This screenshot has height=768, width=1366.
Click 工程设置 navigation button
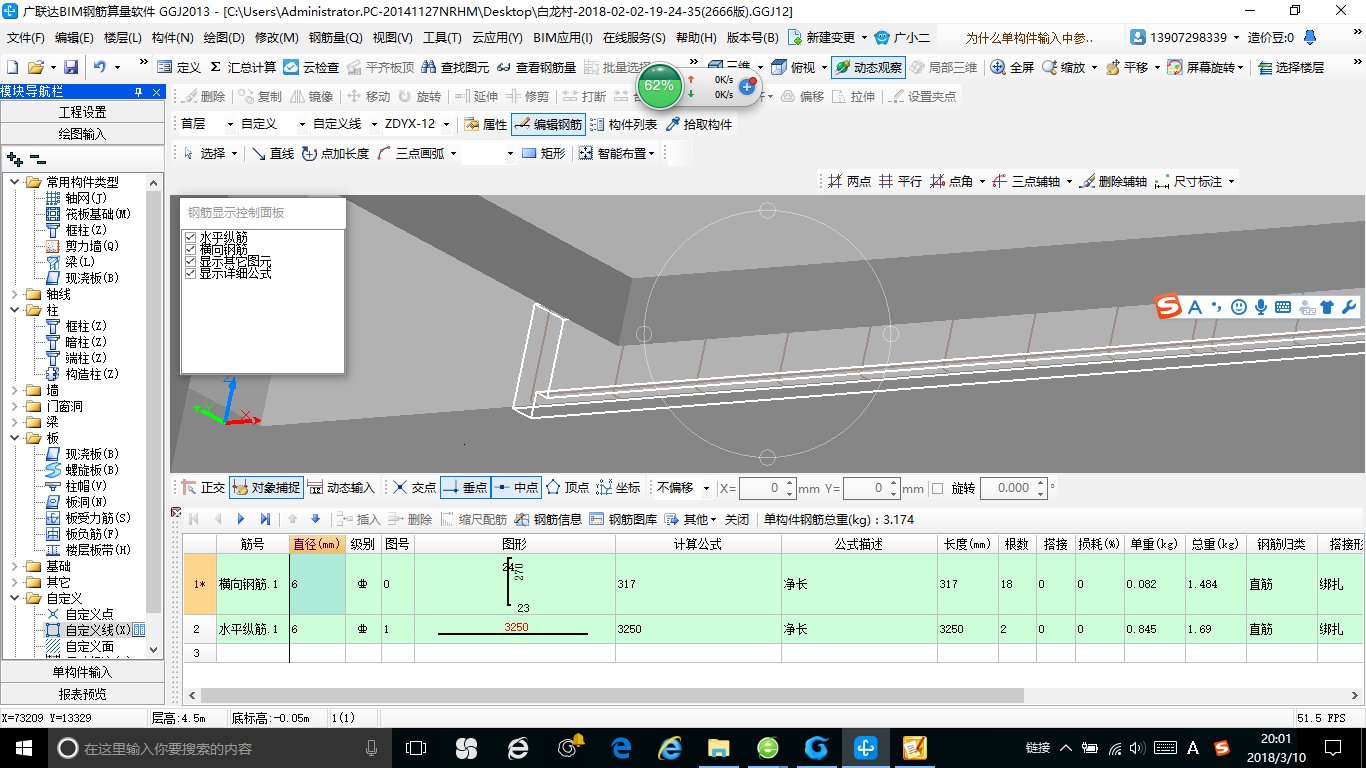pyautogui.click(x=83, y=112)
